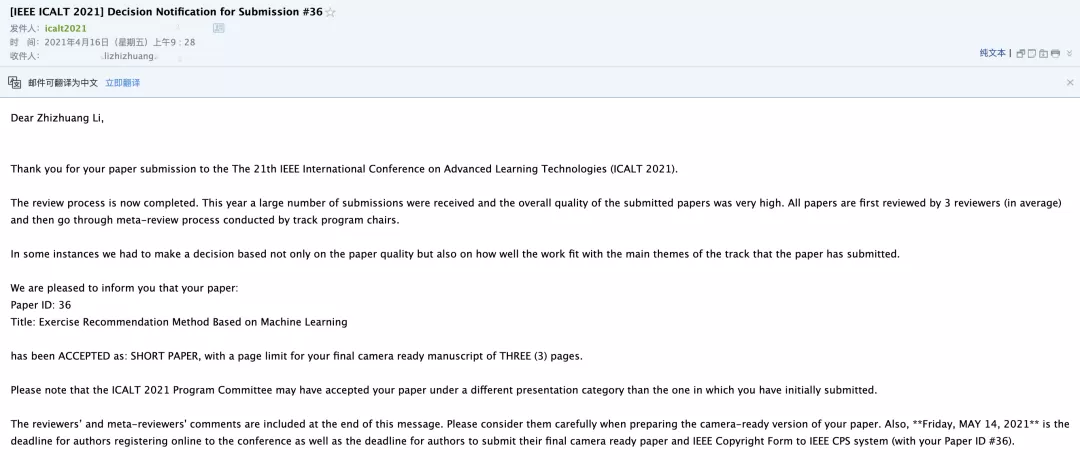Viewport: 1080px width, 460px height.
Task: Click sender name icalt2021
Action: pyautogui.click(x=65, y=28)
